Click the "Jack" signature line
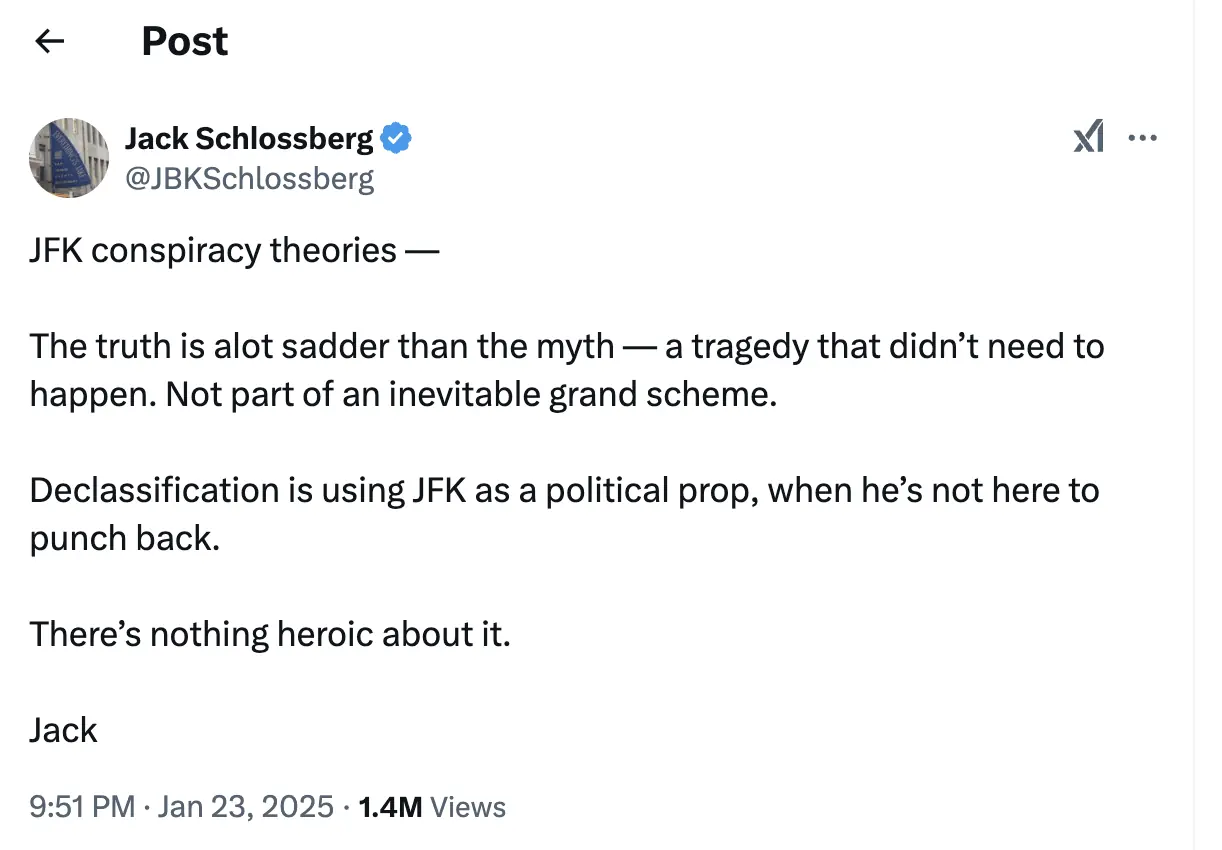Image resolution: width=1222 pixels, height=850 pixels. (64, 730)
